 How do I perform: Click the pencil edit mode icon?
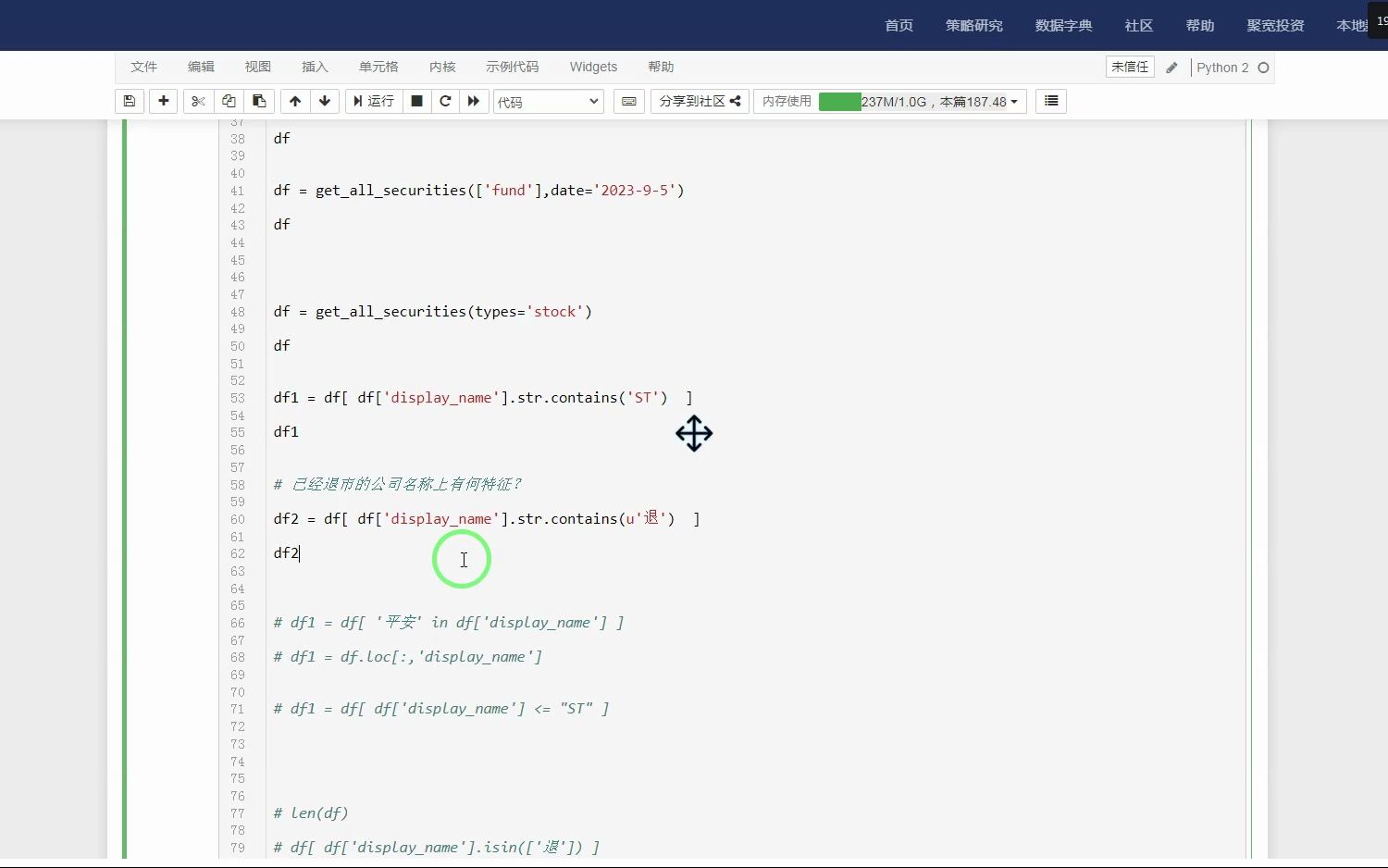[x=1171, y=68]
